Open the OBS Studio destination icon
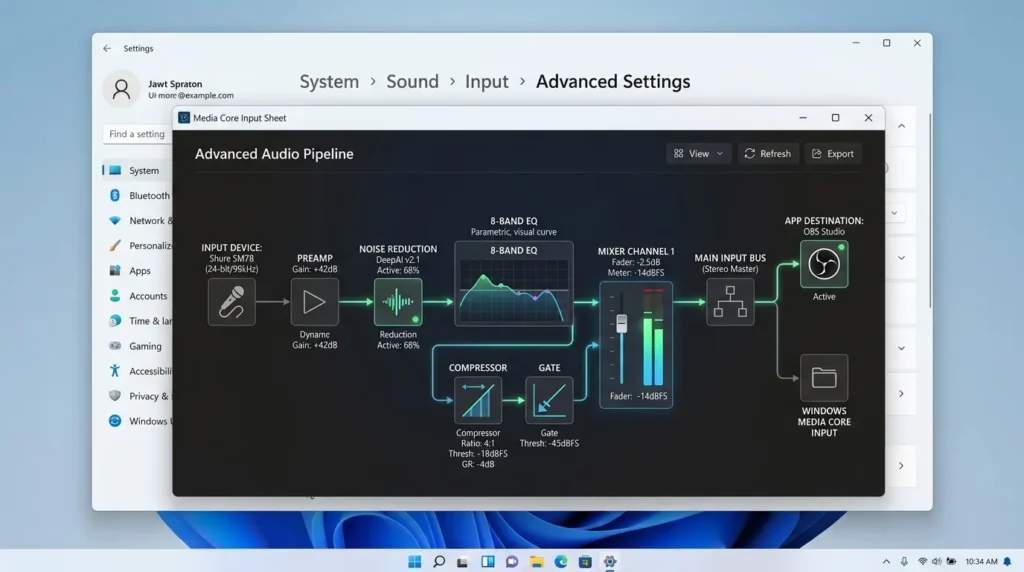The height and width of the screenshot is (572, 1024). [824, 264]
